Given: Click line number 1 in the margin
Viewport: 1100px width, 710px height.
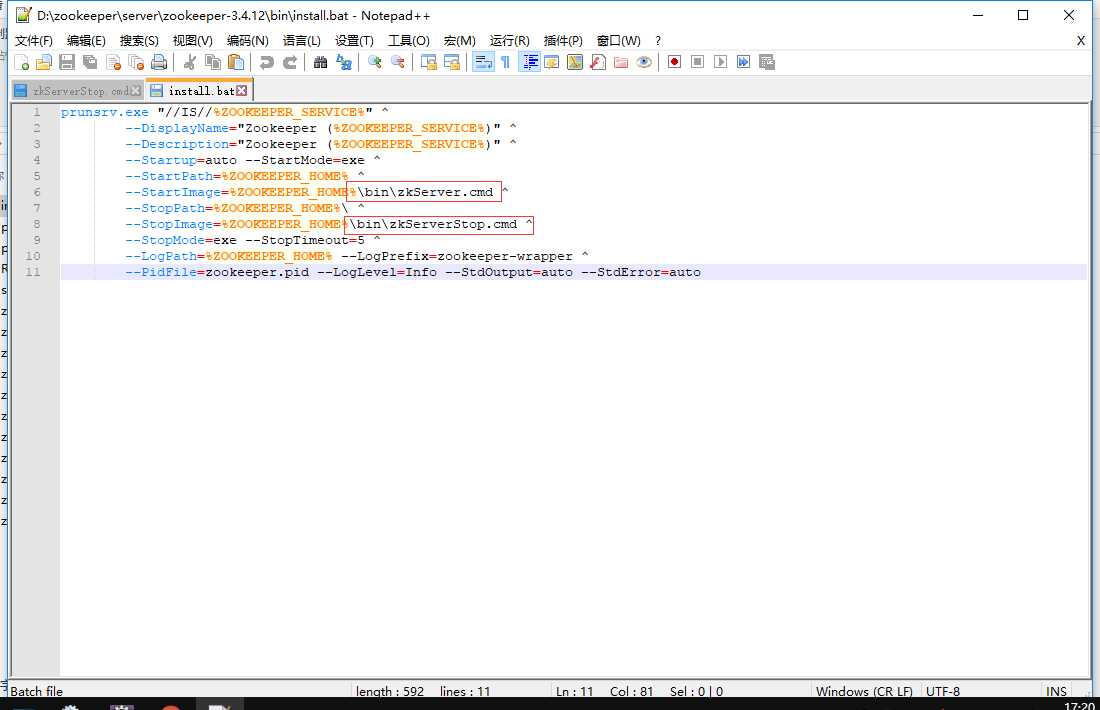Looking at the screenshot, I should click(36, 112).
